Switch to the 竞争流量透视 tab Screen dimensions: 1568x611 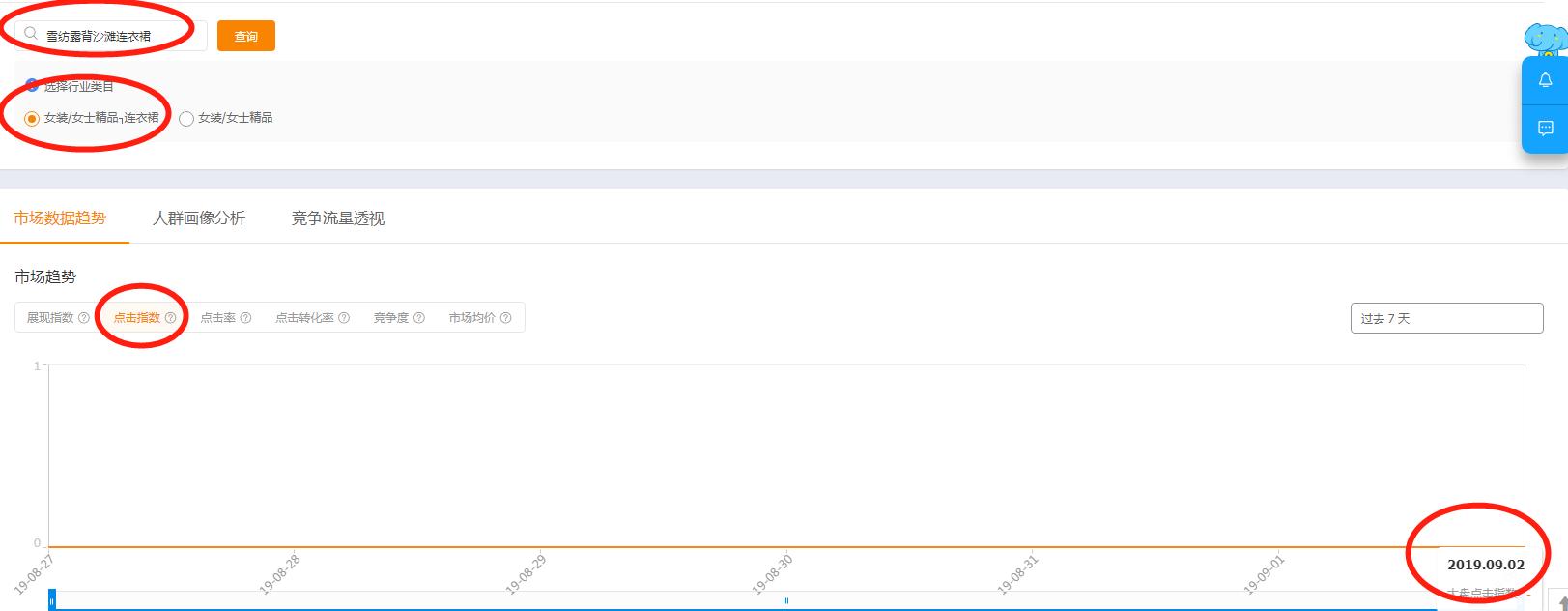[x=338, y=218]
